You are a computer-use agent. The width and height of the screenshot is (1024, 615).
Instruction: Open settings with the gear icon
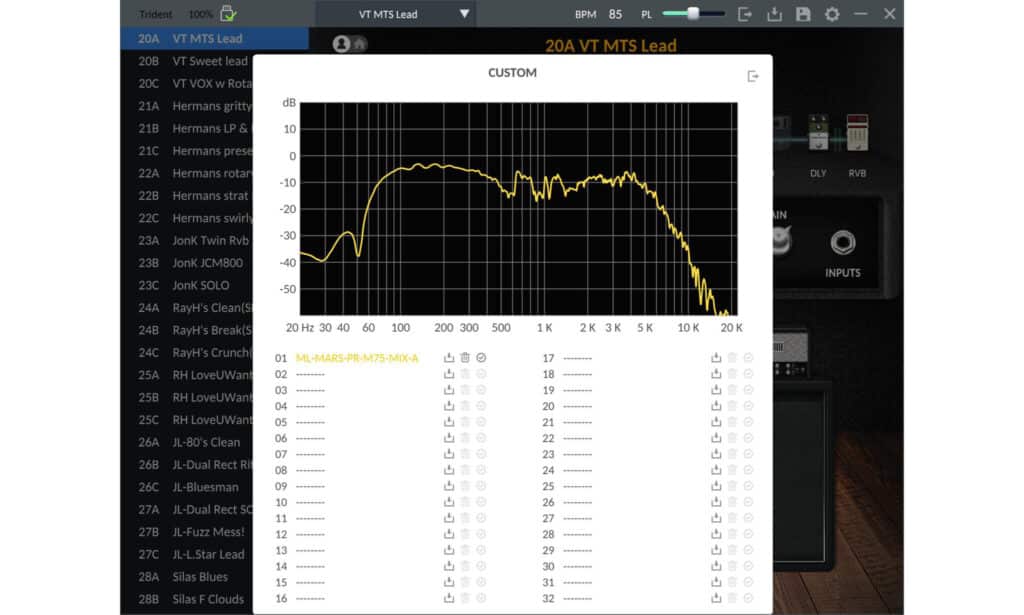click(x=832, y=14)
